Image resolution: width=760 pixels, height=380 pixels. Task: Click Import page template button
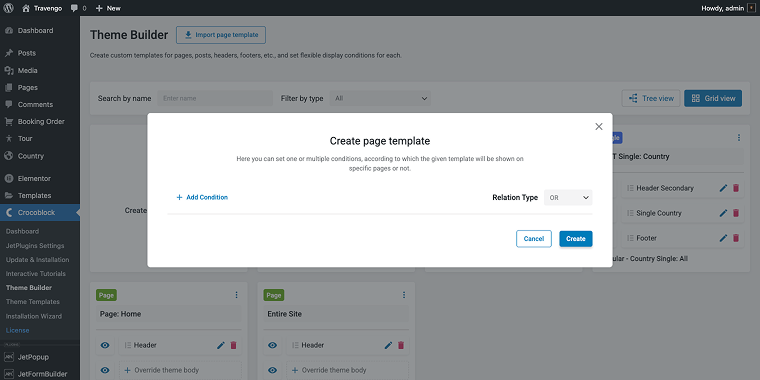point(221,35)
